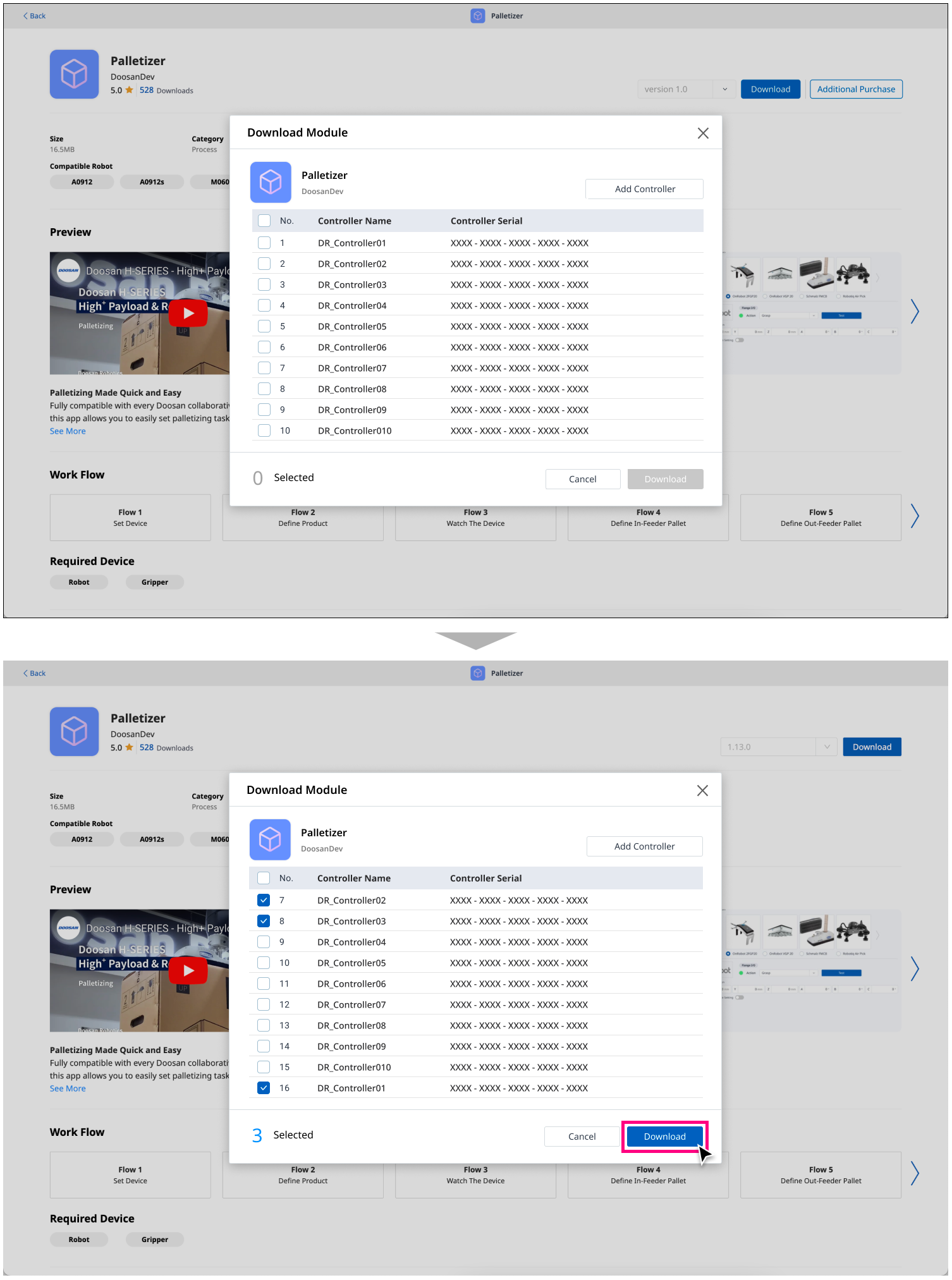This screenshot has height=1280, width=952.
Task: Click the YouTube play button beside the version 1.0 page
Action: 188,313
